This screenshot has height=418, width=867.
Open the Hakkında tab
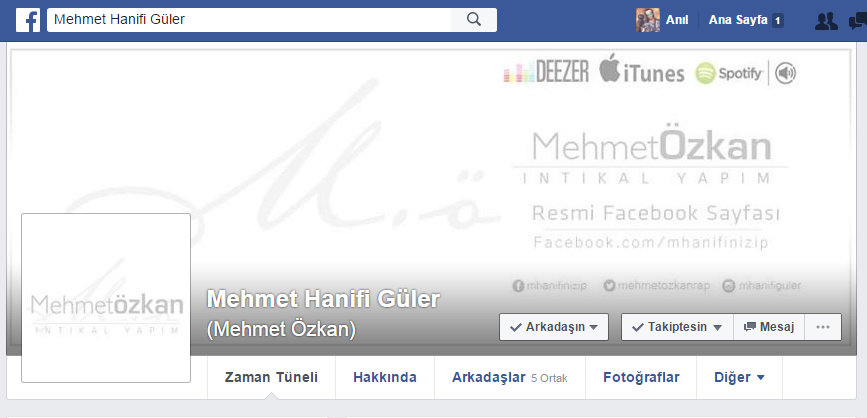click(x=385, y=378)
